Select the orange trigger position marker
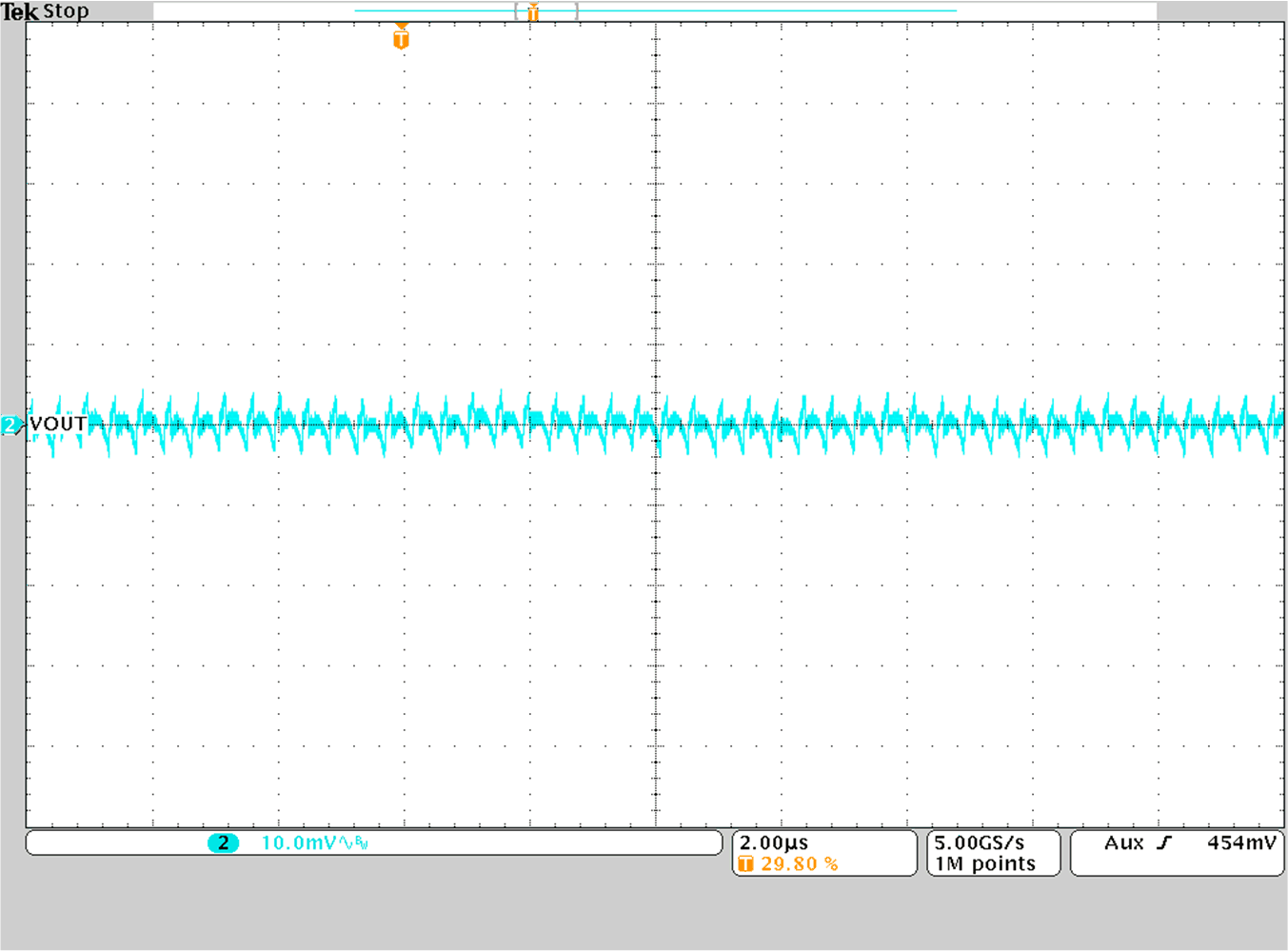The image size is (1288, 951). 400,38
